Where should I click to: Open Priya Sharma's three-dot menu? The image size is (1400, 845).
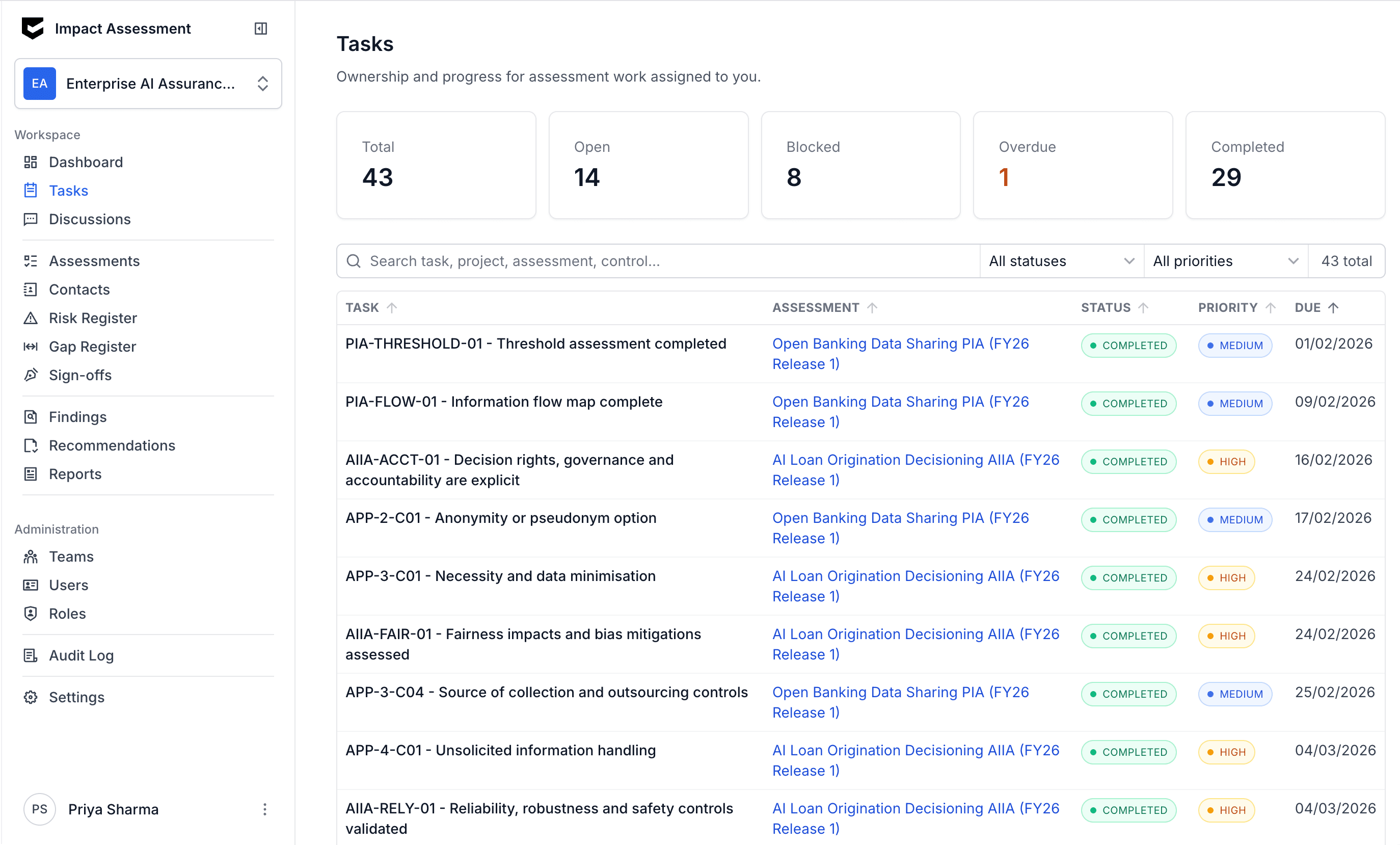[x=265, y=809]
